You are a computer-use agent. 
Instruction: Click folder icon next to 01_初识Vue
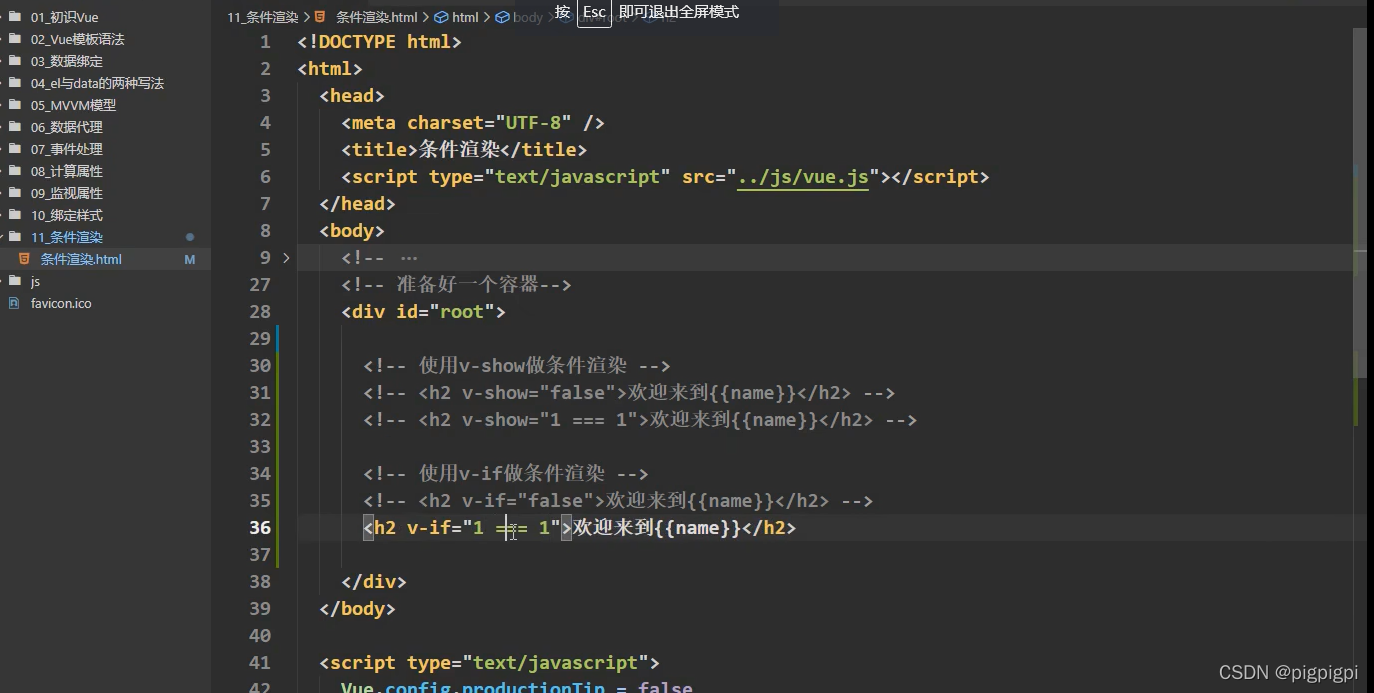(x=14, y=17)
